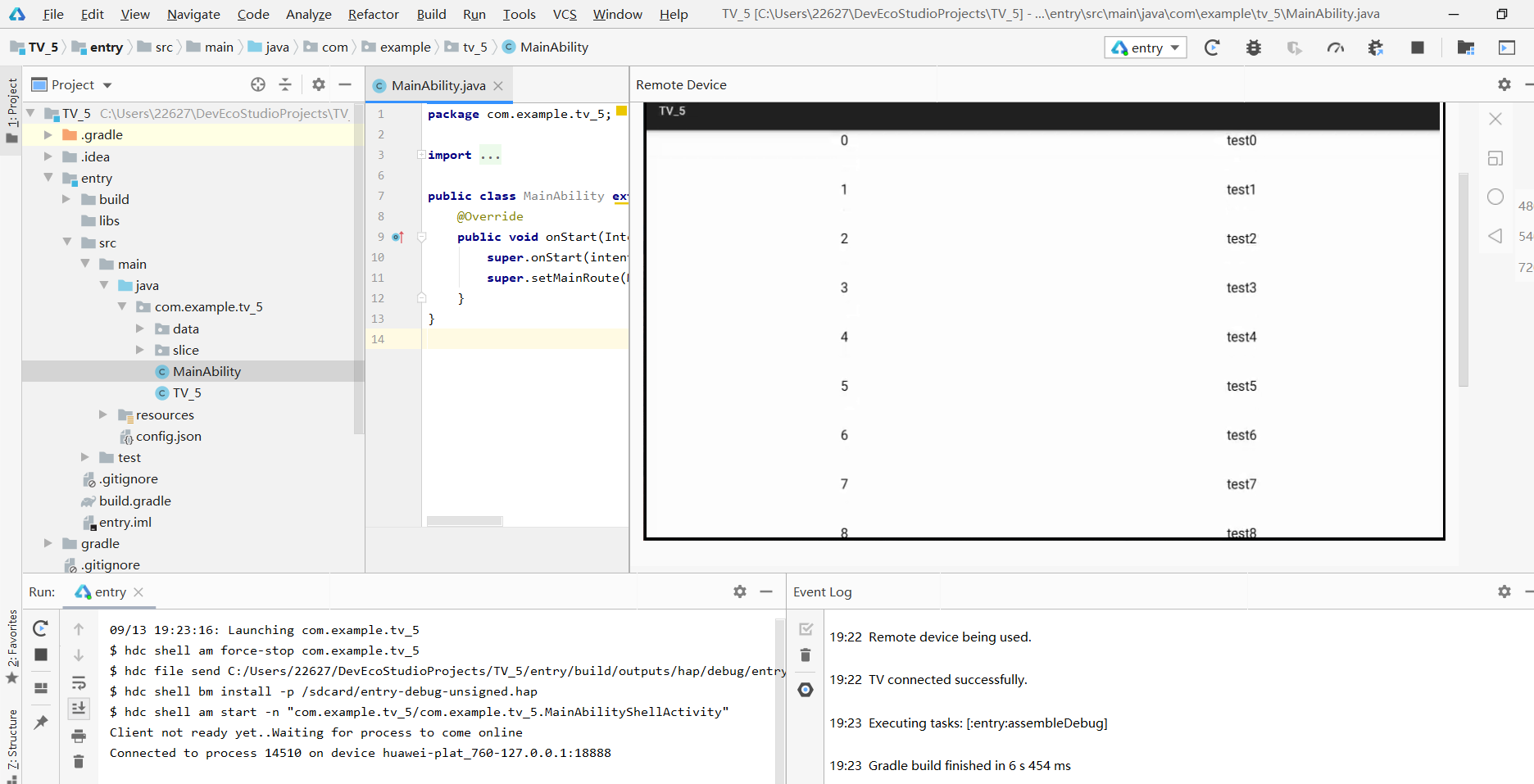This screenshot has width=1534, height=784.
Task: Clear Run console with trash icon
Action: coord(79,762)
